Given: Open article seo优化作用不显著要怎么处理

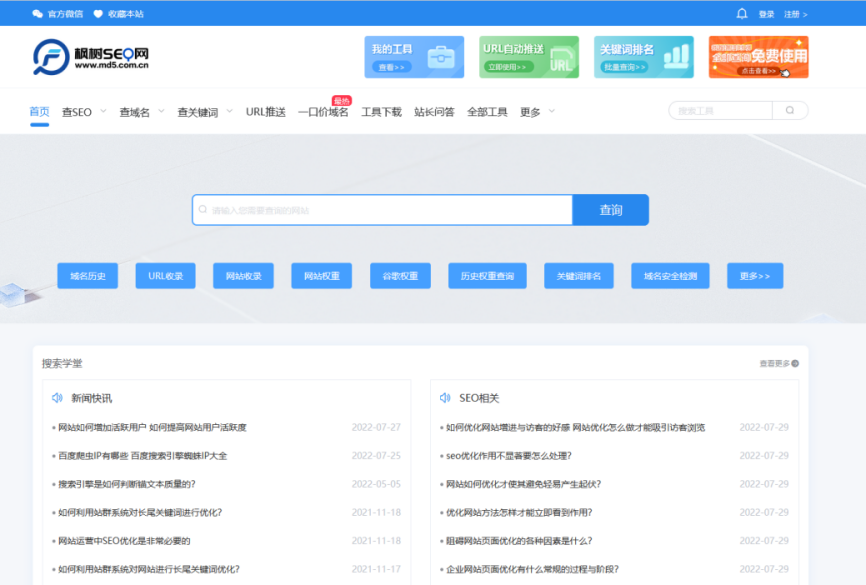Looking at the screenshot, I should tap(509, 456).
